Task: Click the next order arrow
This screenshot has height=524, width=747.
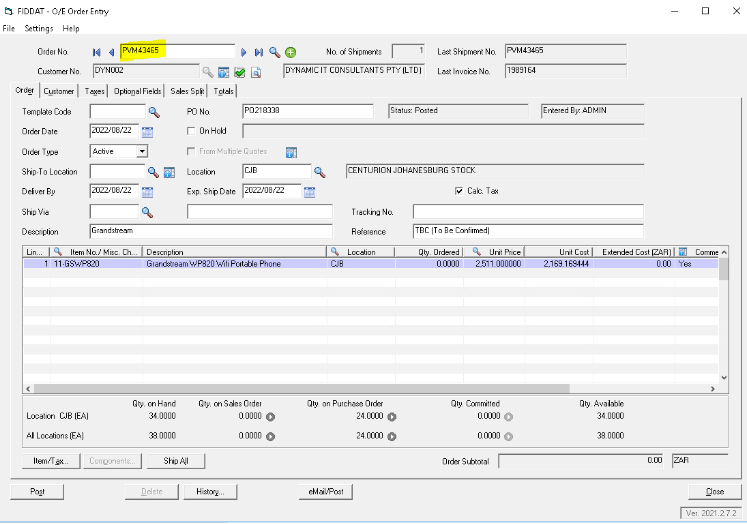Action: click(243, 51)
